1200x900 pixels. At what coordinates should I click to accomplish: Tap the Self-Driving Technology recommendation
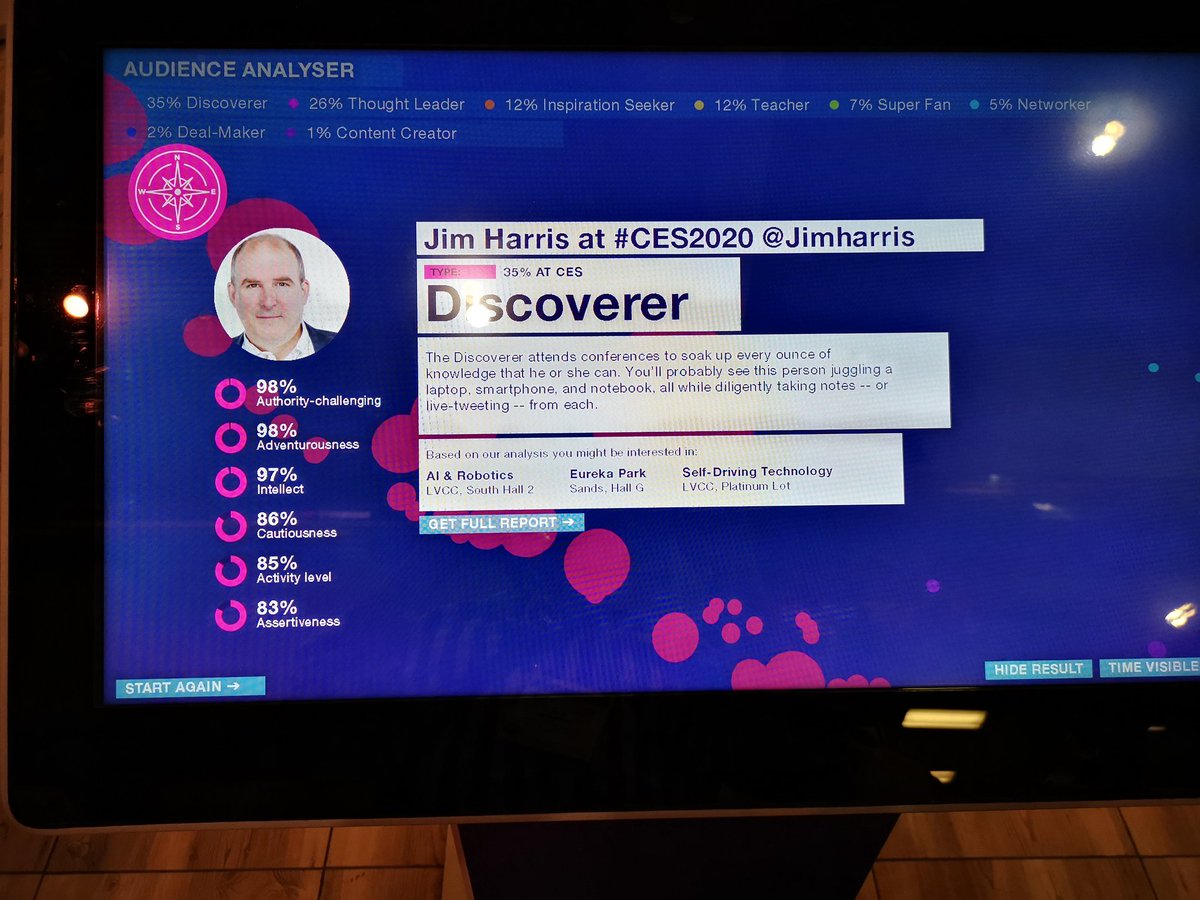(x=757, y=478)
